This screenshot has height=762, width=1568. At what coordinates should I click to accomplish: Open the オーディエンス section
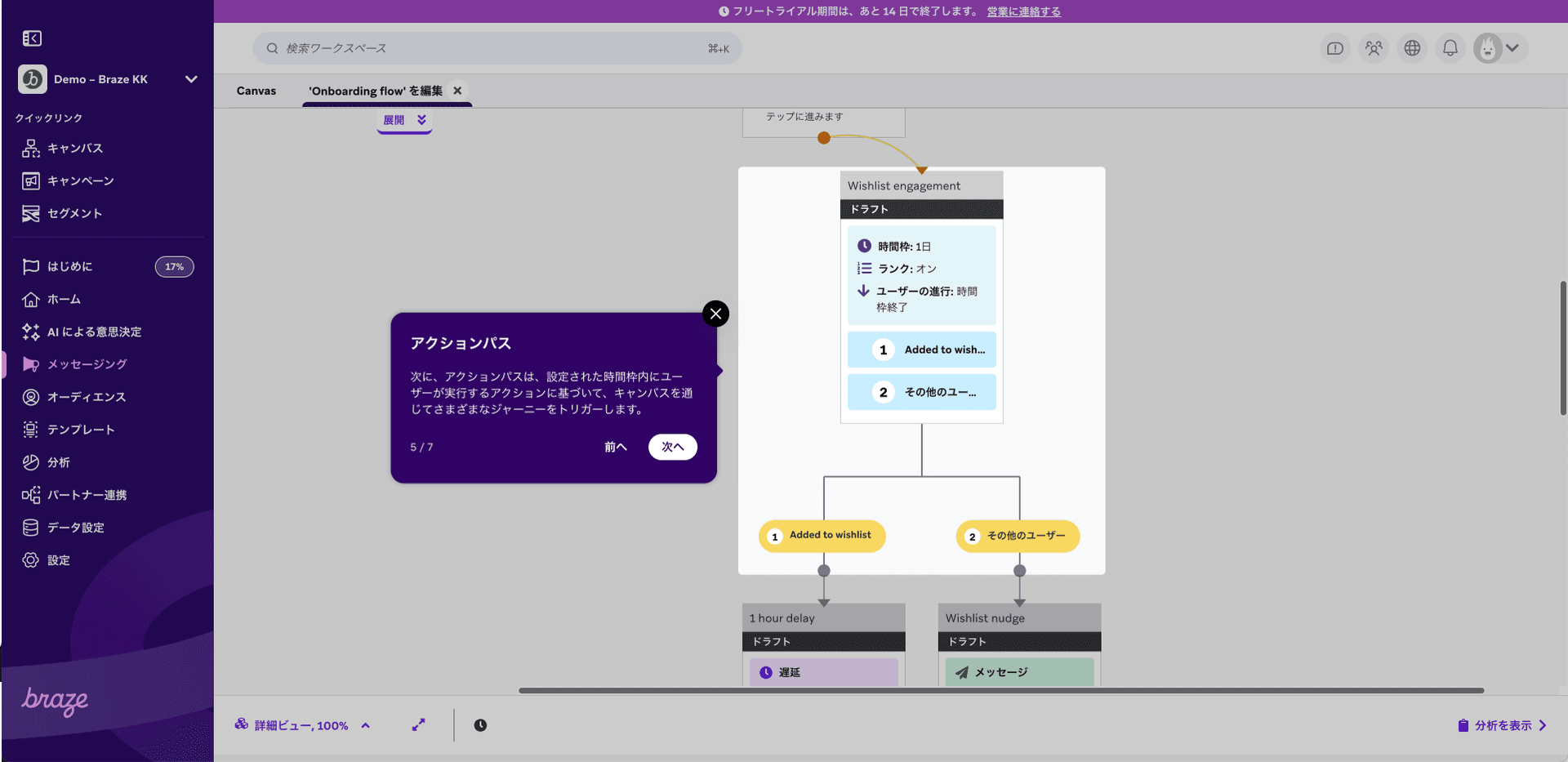(86, 397)
